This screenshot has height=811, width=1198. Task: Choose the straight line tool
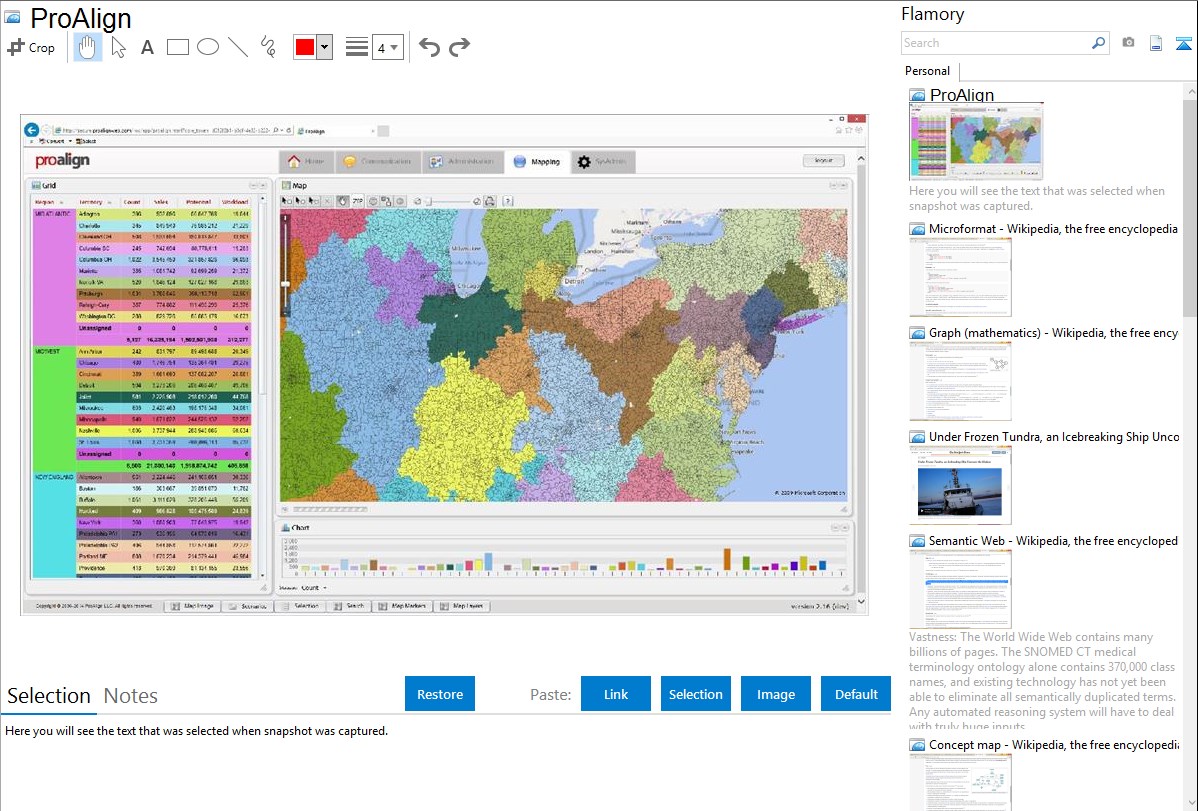click(x=238, y=47)
